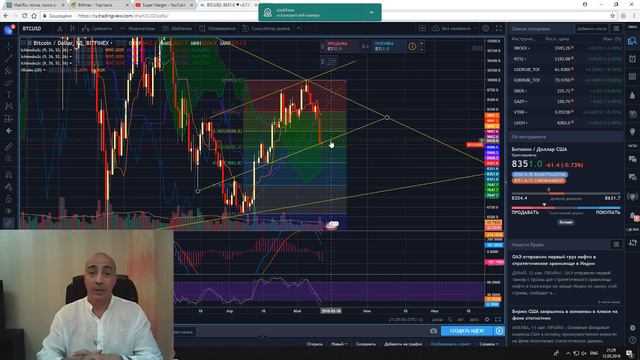Select the zoom in tool
The height and width of the screenshot is (360, 640).
coord(9,158)
